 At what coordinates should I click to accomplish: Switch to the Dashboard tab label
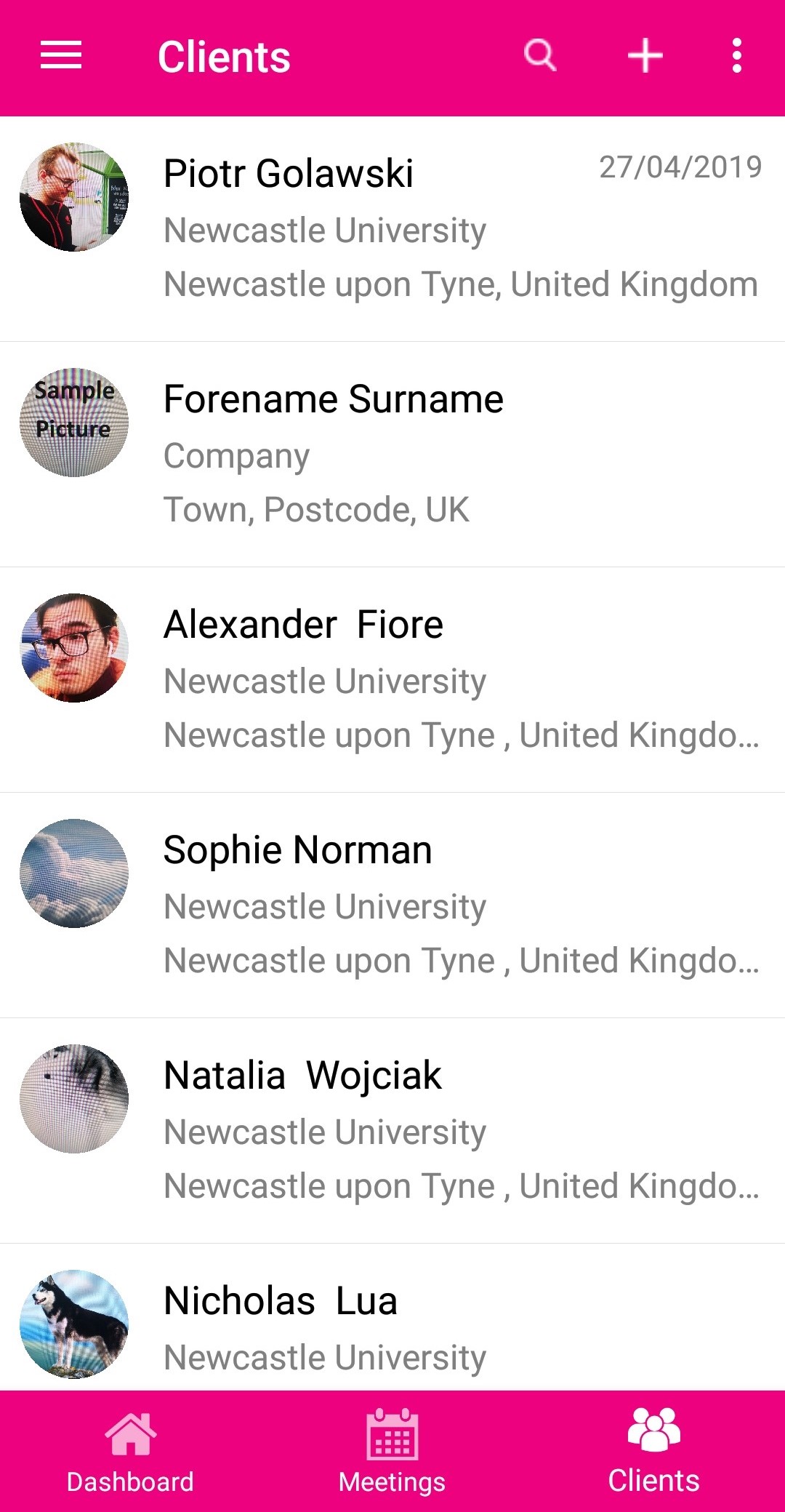[x=130, y=1481]
